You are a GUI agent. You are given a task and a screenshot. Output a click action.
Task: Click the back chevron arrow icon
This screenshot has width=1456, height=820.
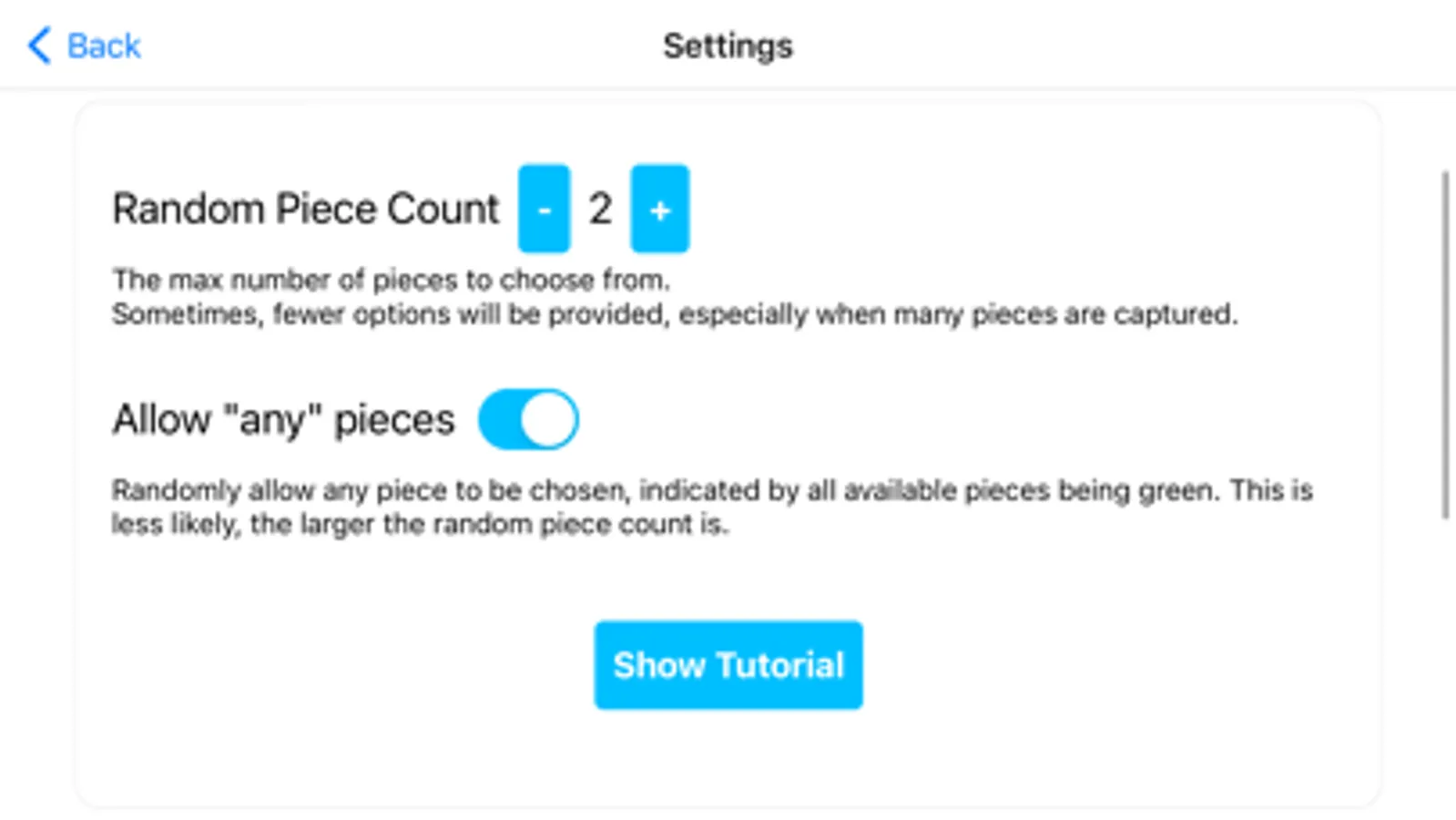(x=39, y=46)
